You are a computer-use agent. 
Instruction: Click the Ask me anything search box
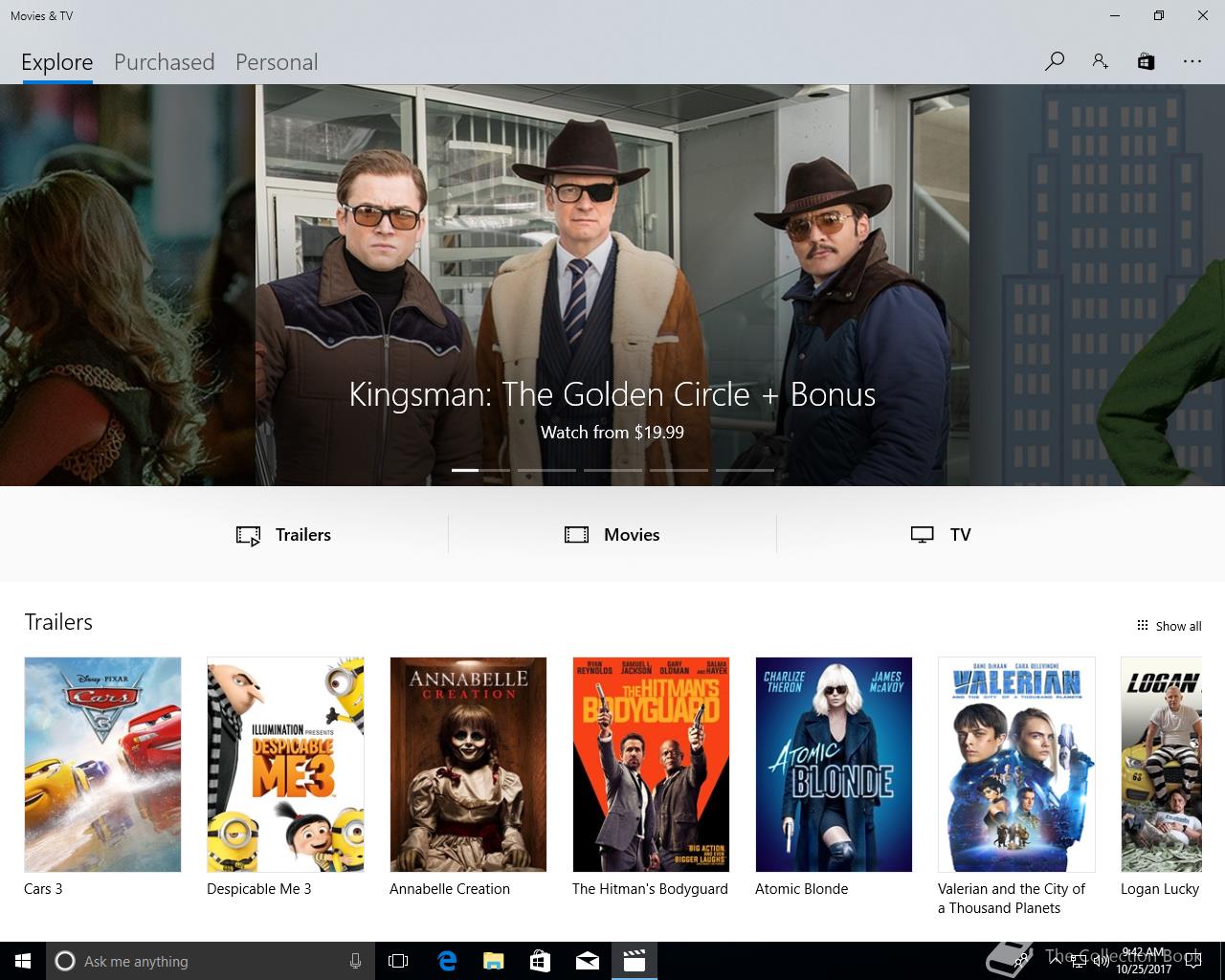[209, 961]
